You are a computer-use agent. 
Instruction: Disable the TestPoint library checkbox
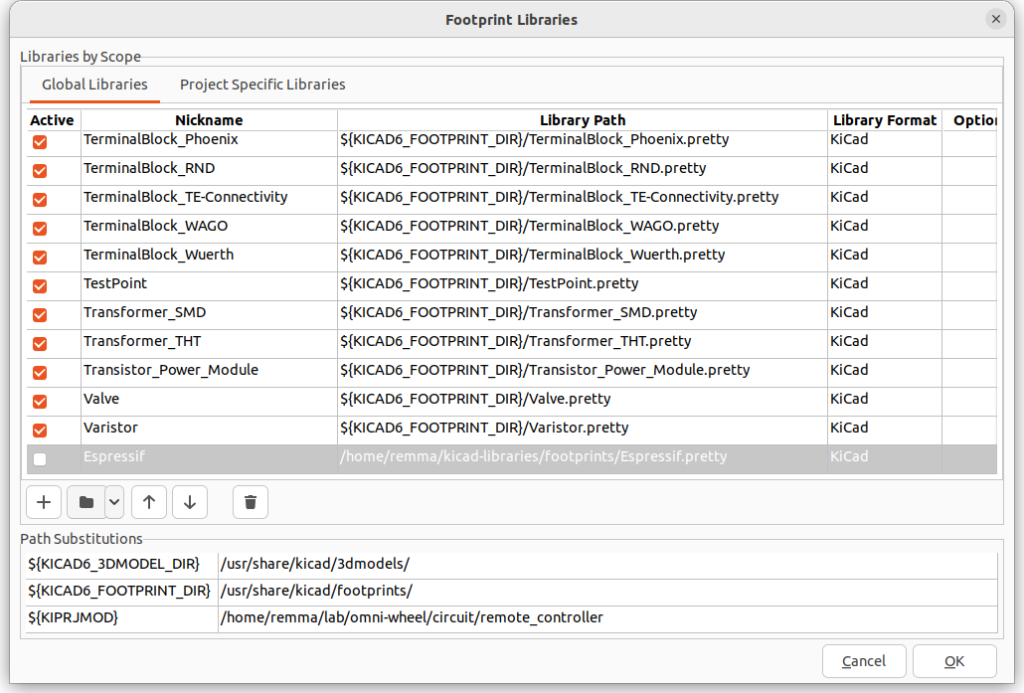(x=40, y=285)
